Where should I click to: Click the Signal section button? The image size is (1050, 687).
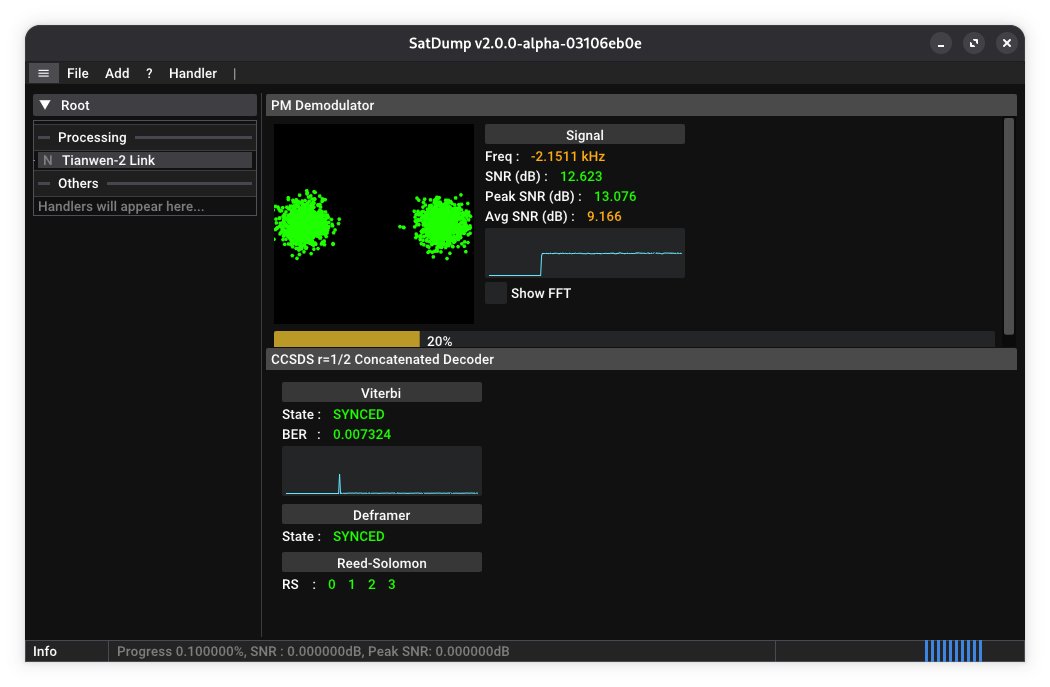(585, 135)
